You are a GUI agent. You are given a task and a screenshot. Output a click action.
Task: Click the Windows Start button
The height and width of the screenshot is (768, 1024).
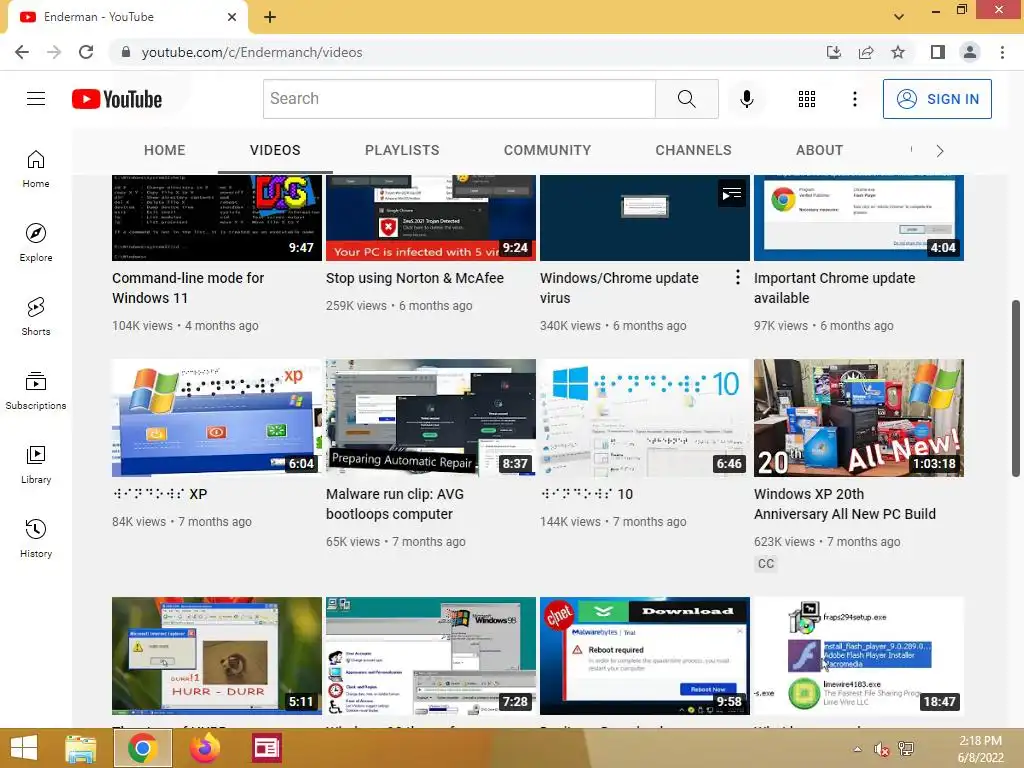(24, 748)
